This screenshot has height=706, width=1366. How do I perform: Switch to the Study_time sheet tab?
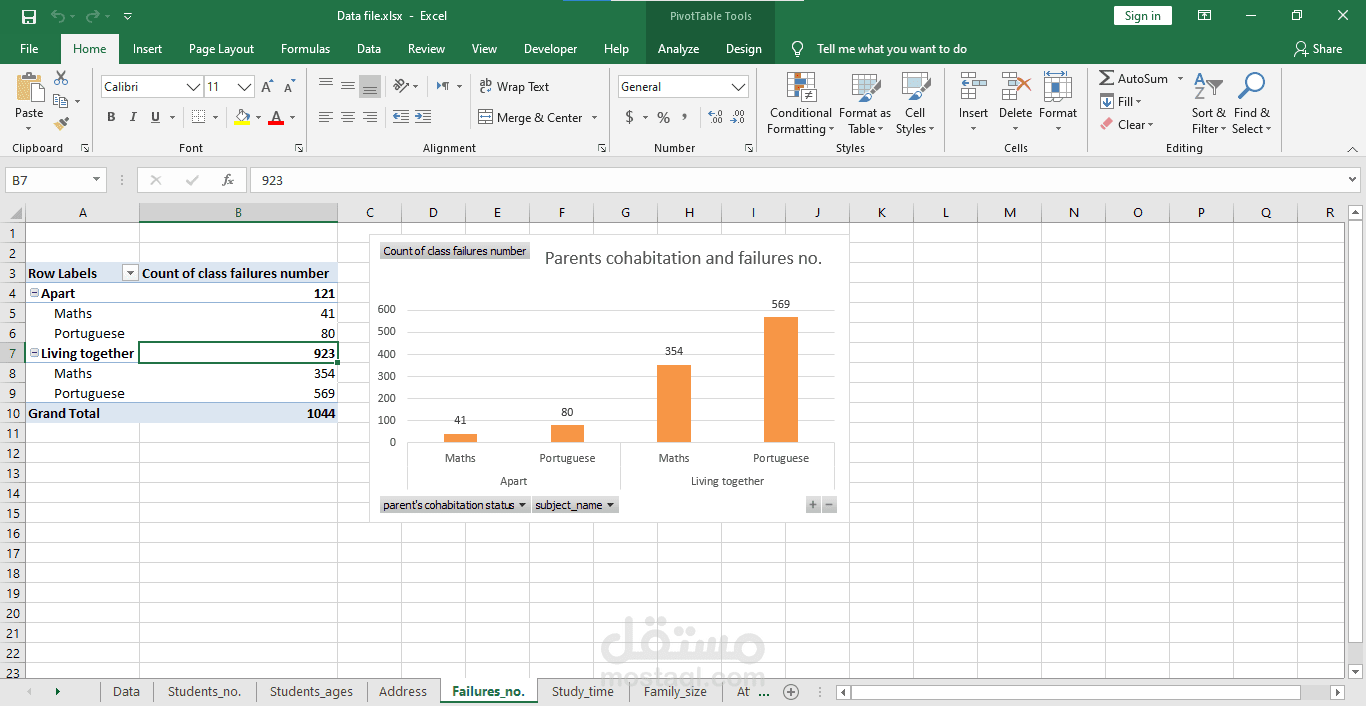[x=582, y=691]
